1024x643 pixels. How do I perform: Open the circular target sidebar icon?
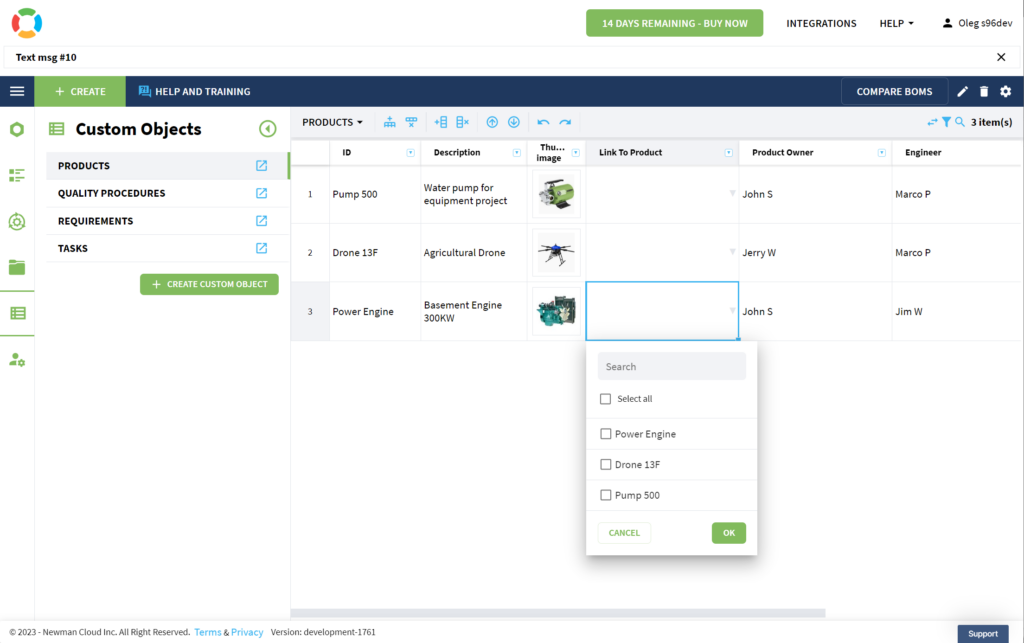(x=17, y=222)
